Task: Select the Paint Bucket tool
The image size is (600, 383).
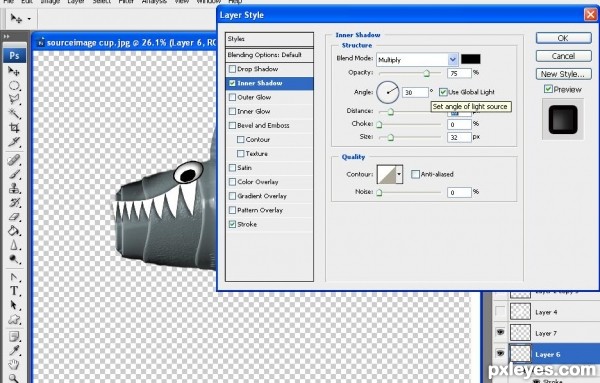Action: [14, 231]
